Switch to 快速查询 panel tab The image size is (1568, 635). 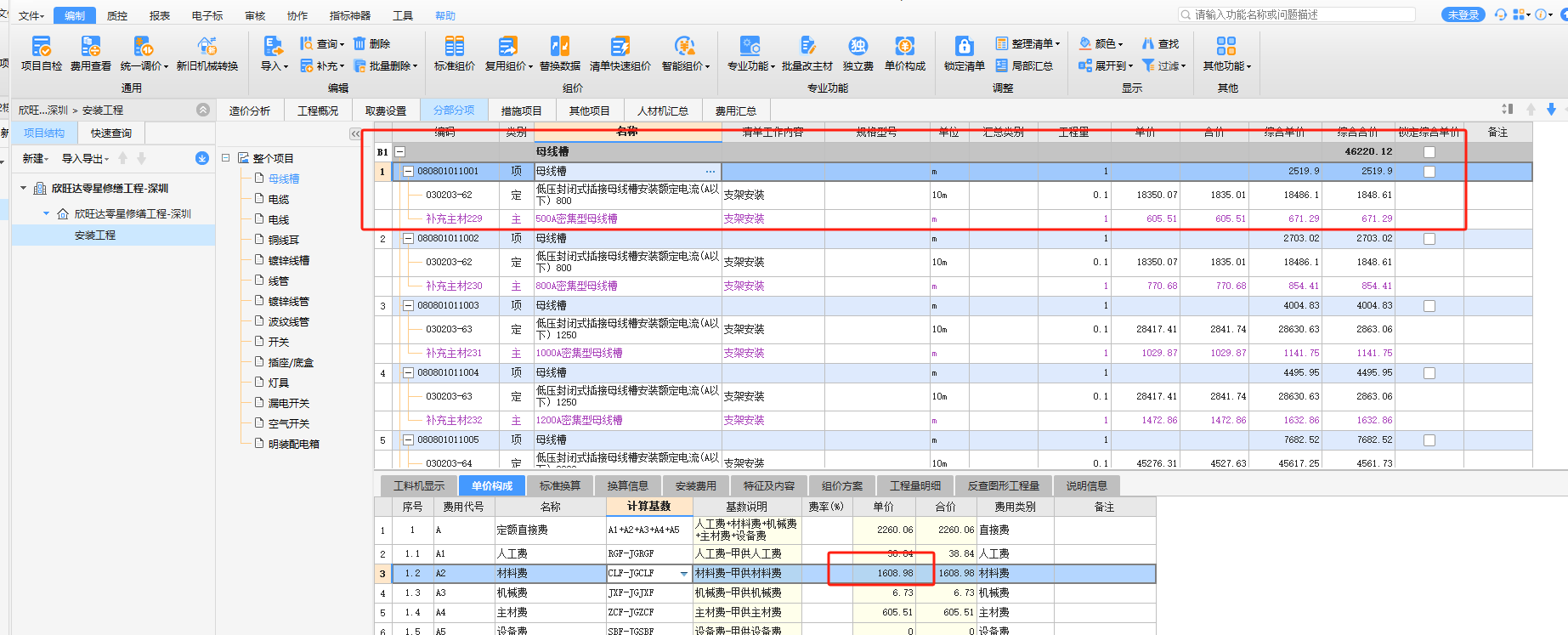(x=111, y=133)
